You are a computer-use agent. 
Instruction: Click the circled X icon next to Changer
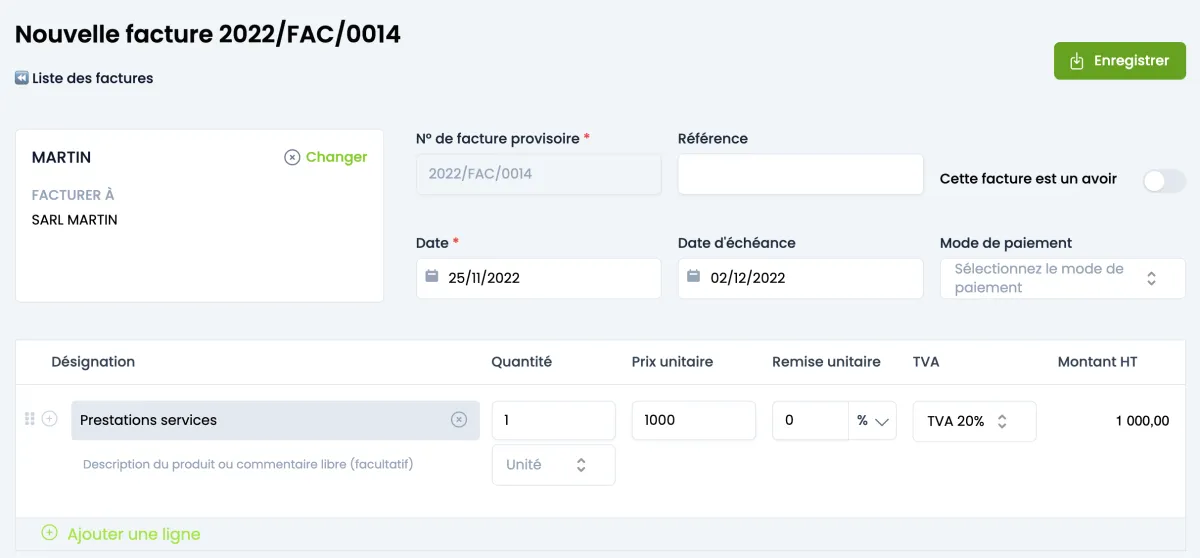(x=292, y=157)
